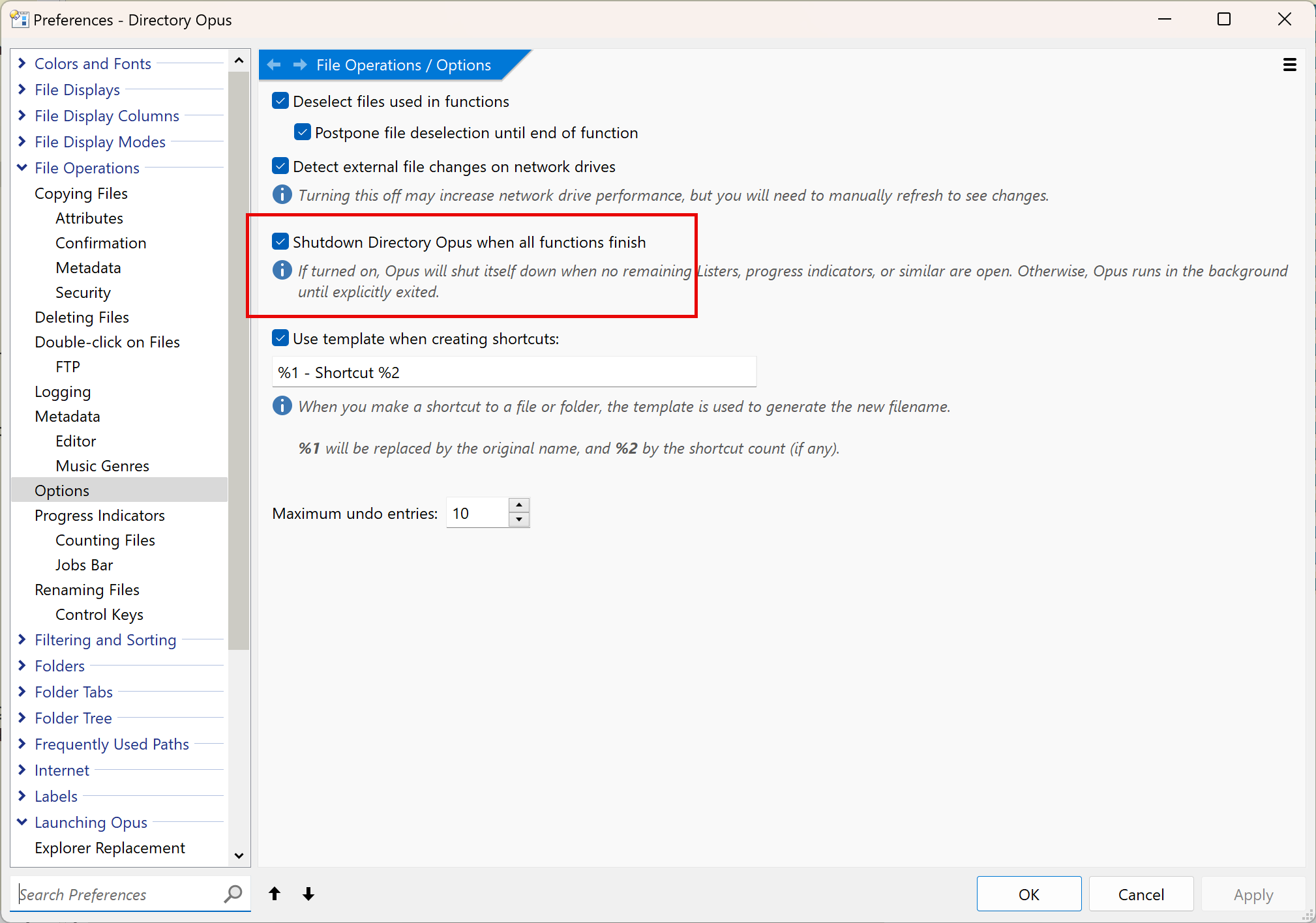Open Logging page
1316x923 pixels.
click(63, 392)
